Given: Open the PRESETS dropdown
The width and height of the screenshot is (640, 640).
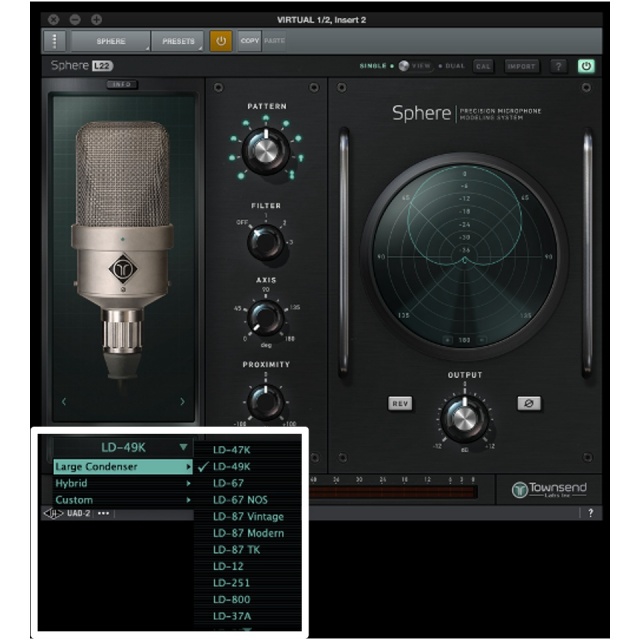Looking at the screenshot, I should (178, 41).
